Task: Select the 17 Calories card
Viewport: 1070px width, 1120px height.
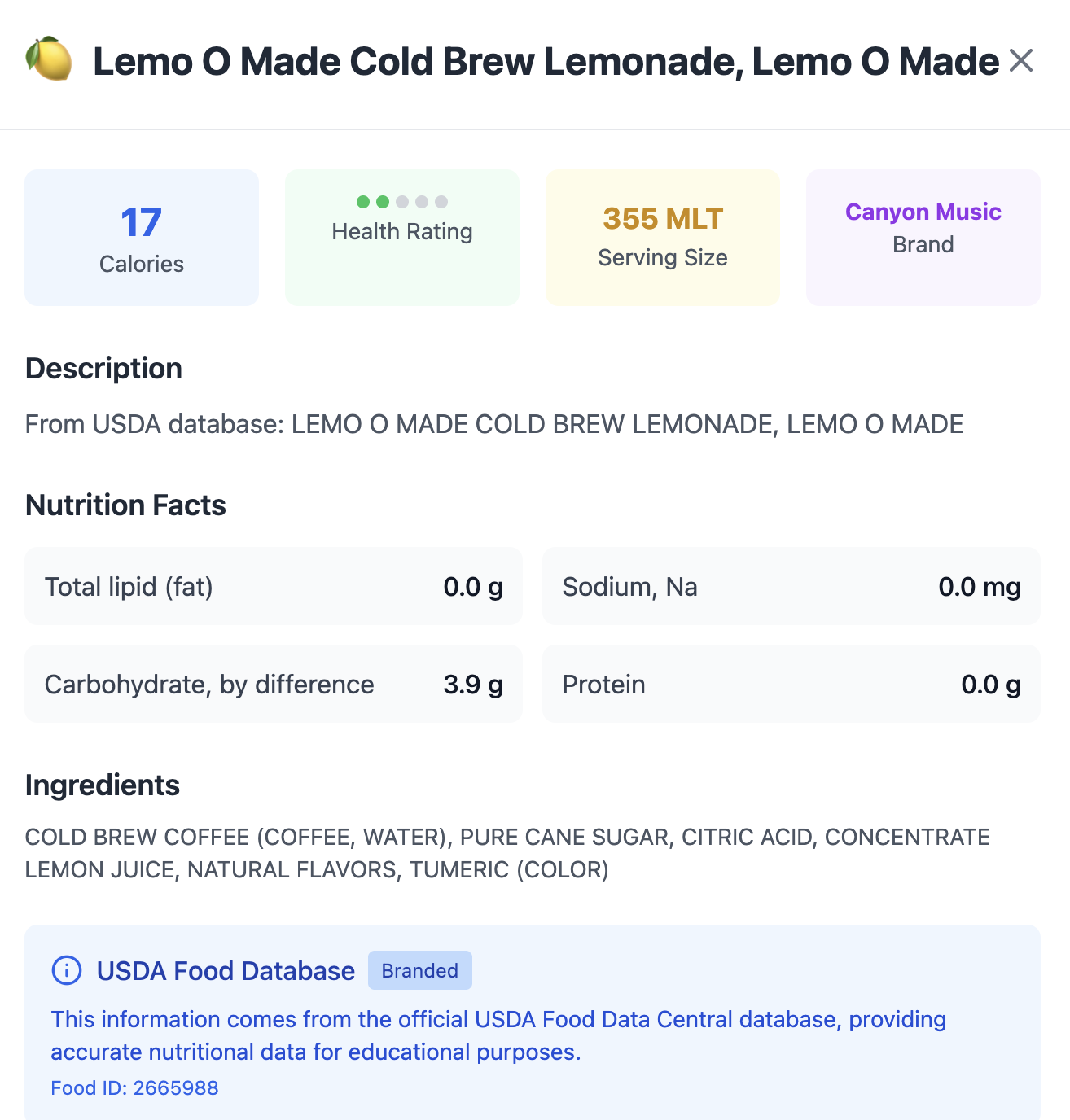Action: 142,238
